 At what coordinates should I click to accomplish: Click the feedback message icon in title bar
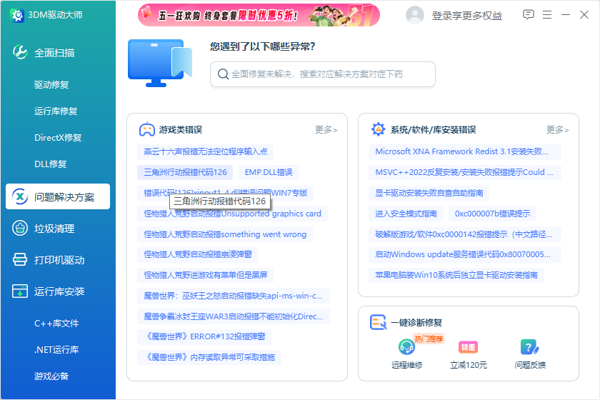click(528, 14)
